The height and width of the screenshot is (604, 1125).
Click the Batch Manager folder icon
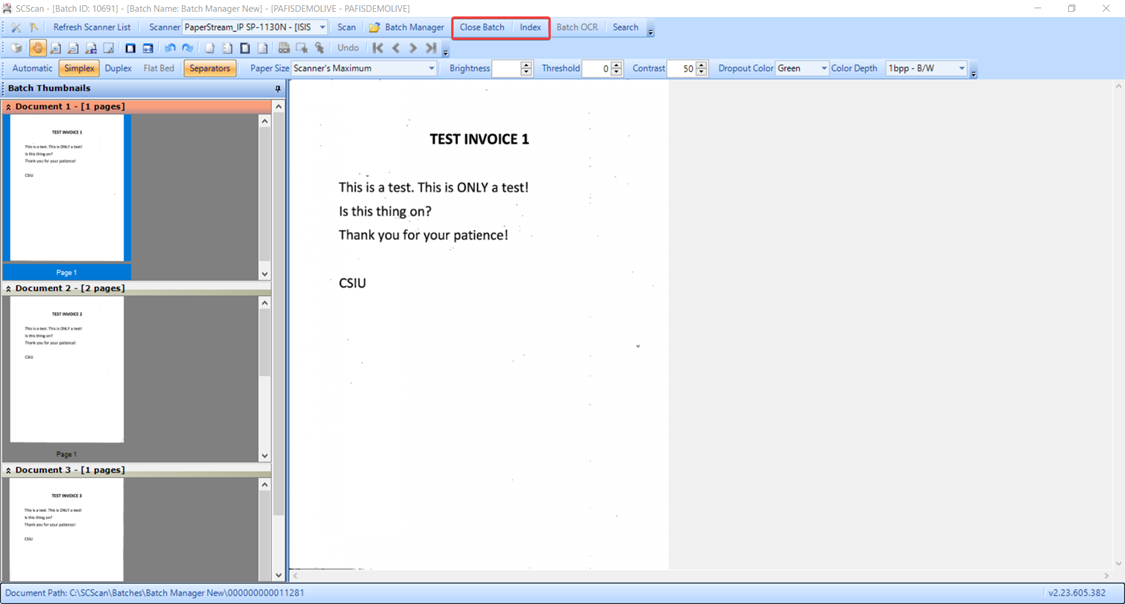tap(375, 28)
